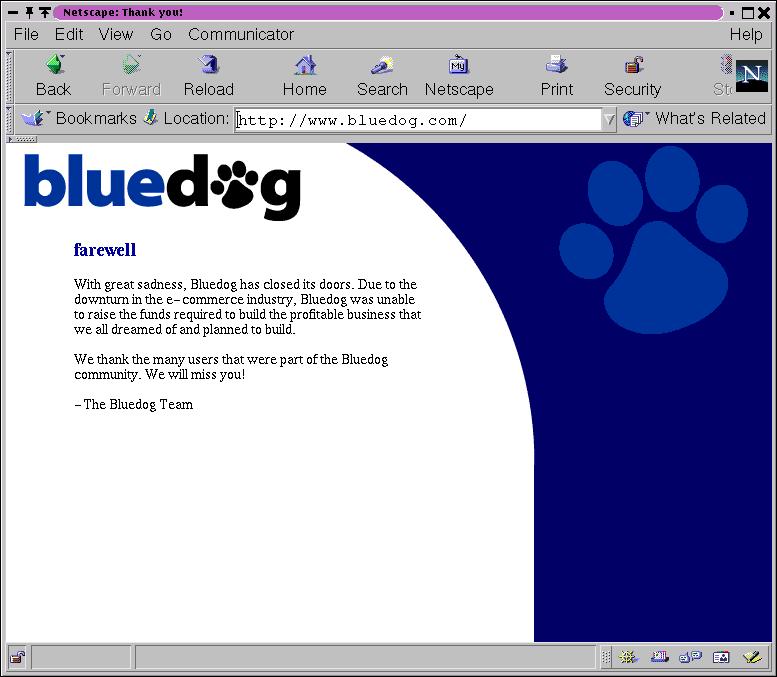Click the "We will miss you!" sentence

(195, 374)
